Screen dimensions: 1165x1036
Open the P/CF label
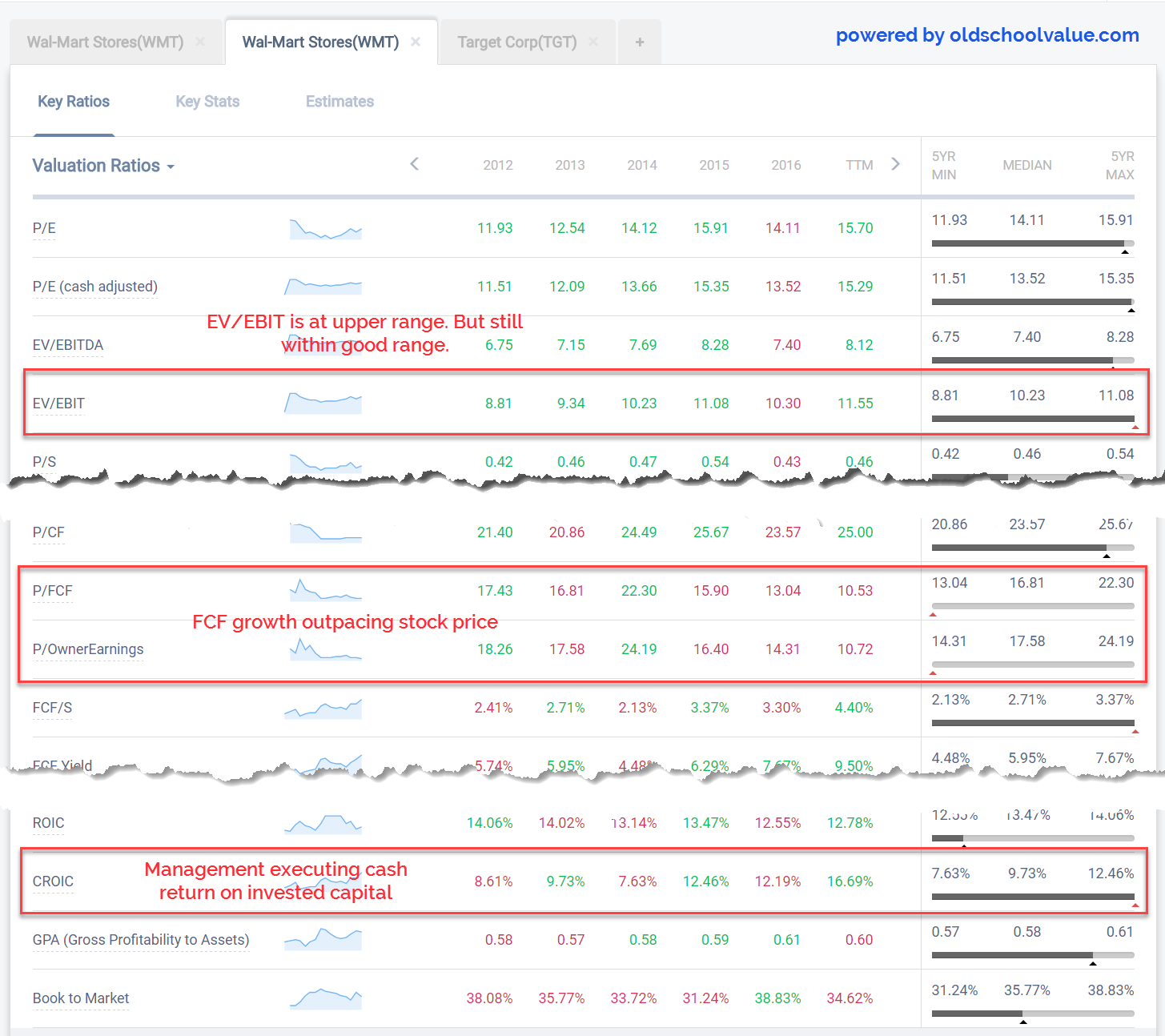click(x=48, y=532)
